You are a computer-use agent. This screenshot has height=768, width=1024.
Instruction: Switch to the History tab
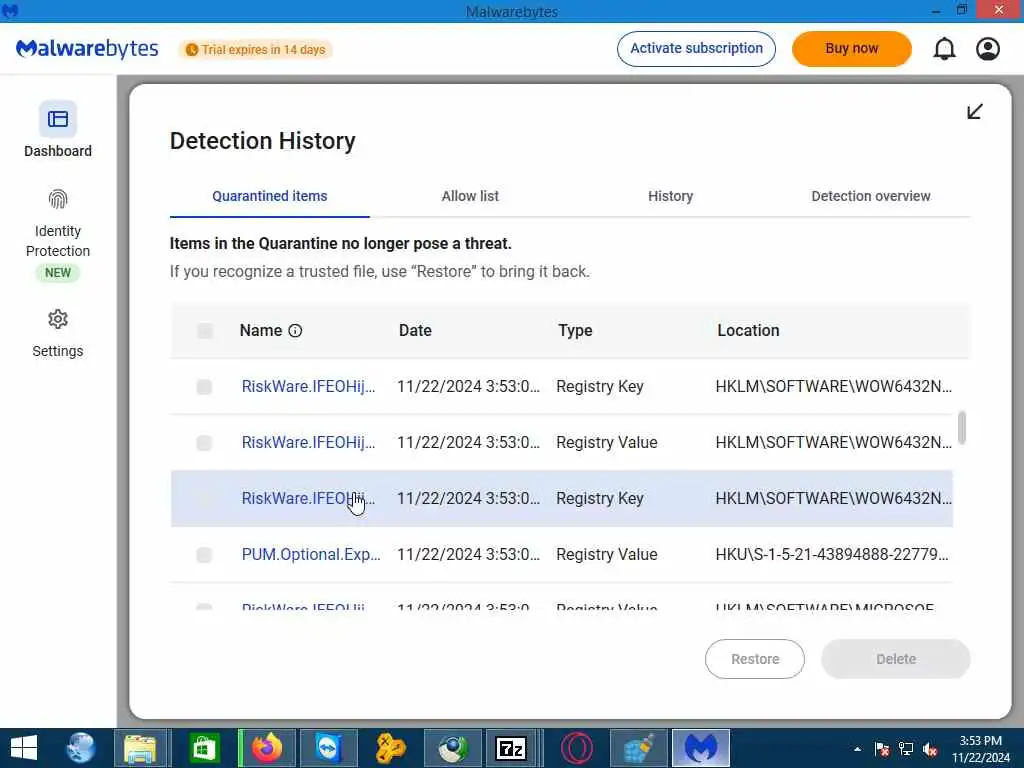coord(670,196)
